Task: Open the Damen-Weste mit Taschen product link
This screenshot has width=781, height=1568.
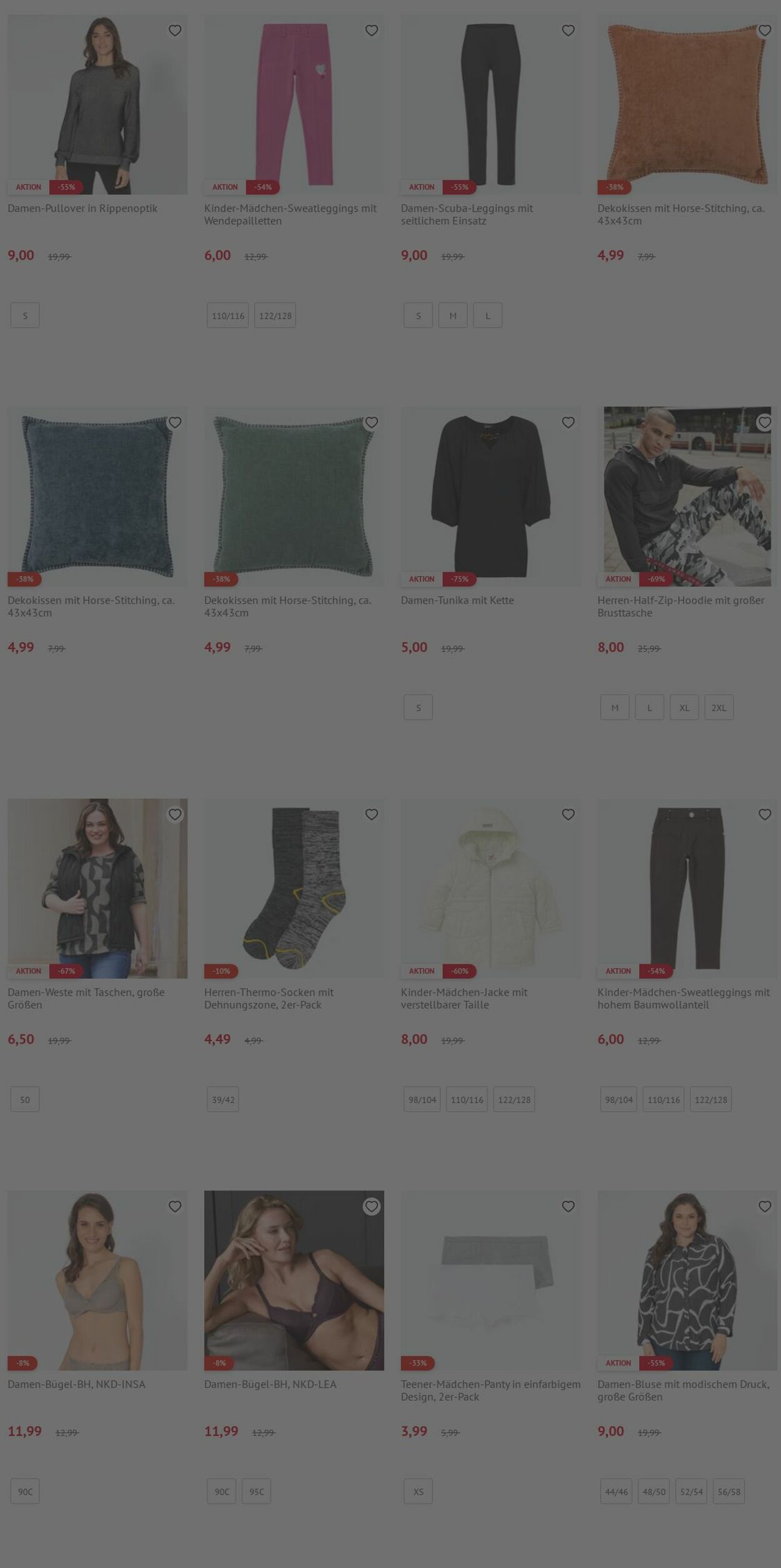Action: (x=86, y=998)
